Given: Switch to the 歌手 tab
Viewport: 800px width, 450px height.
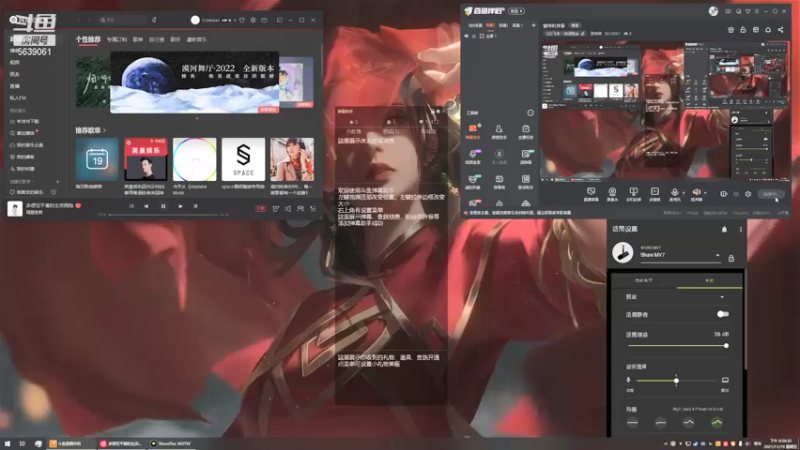Looking at the screenshot, I should (176, 39).
